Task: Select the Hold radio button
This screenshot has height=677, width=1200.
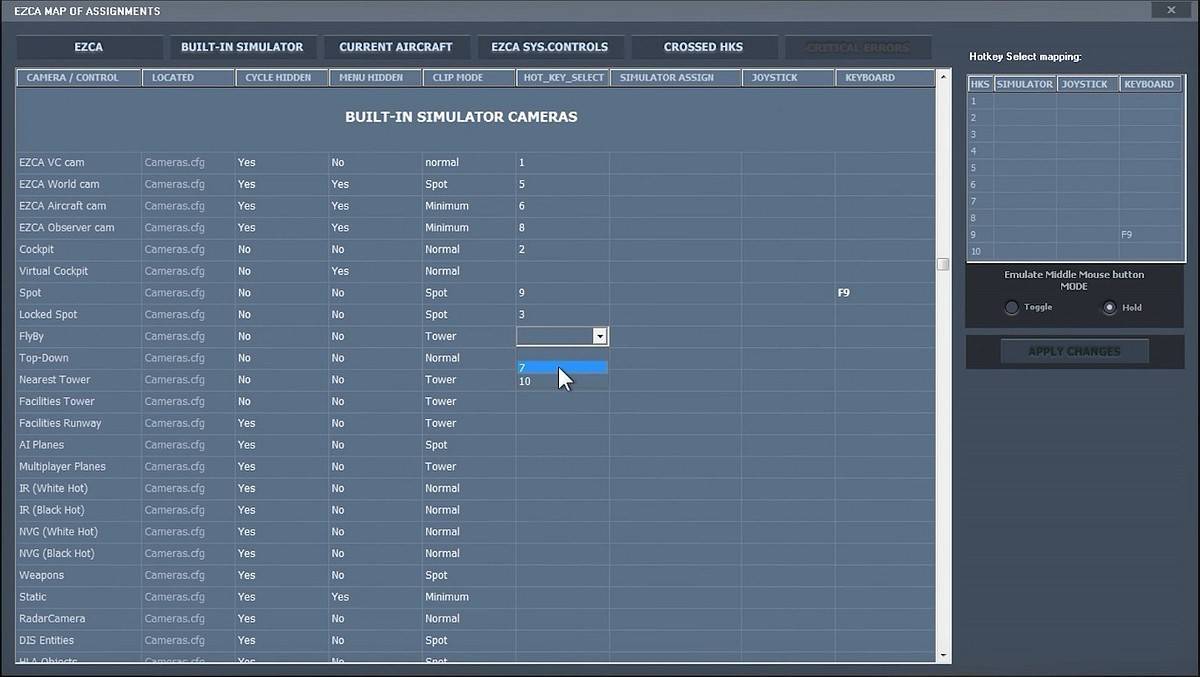Action: [x=1109, y=308]
